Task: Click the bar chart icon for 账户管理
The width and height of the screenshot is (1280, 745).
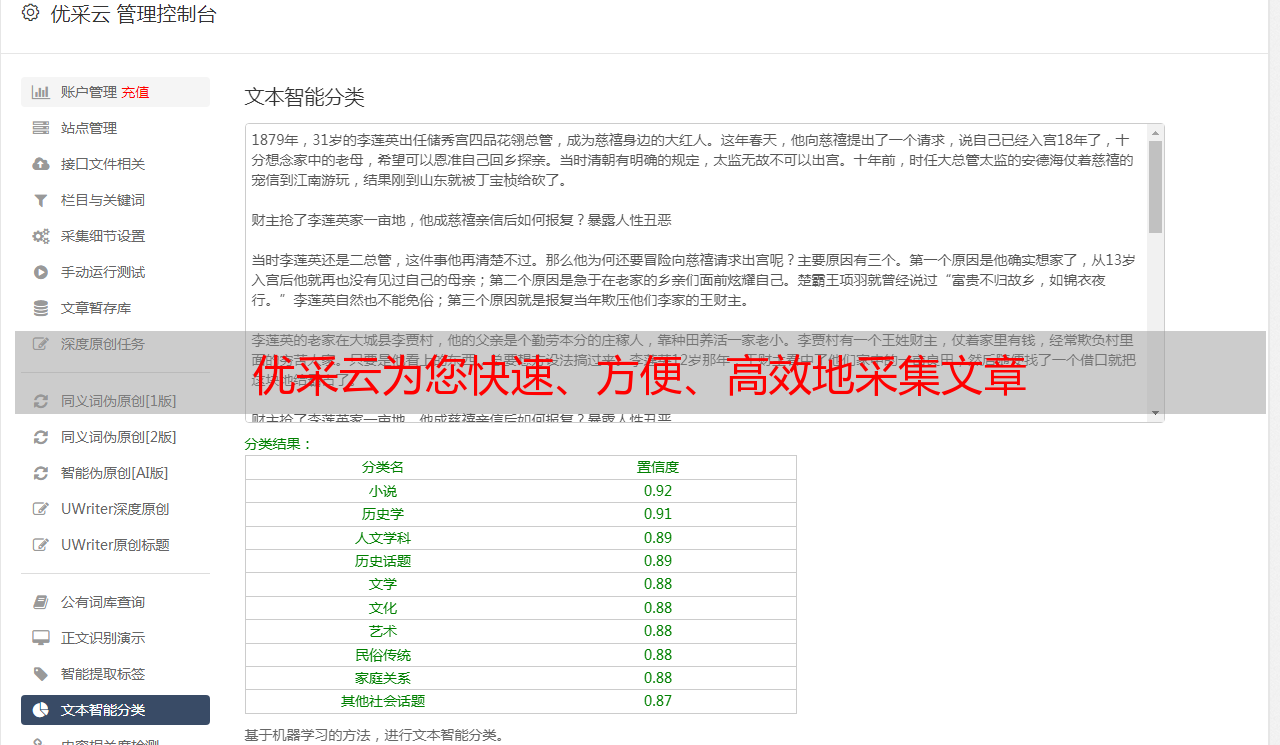Action: (41, 92)
